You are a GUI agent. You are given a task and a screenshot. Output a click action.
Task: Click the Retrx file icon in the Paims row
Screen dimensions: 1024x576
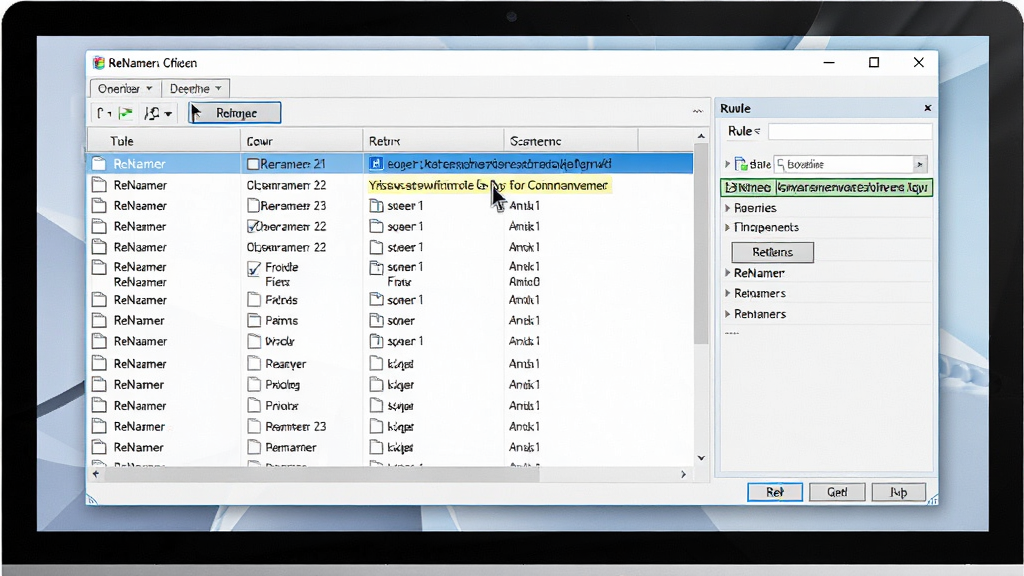pyautogui.click(x=376, y=321)
